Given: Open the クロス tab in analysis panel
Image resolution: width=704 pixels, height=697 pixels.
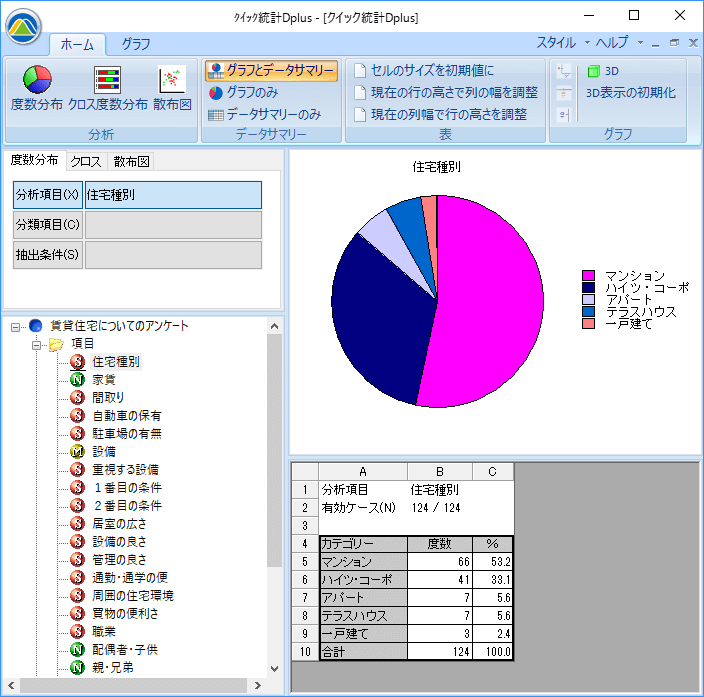Looking at the screenshot, I should click(x=85, y=161).
